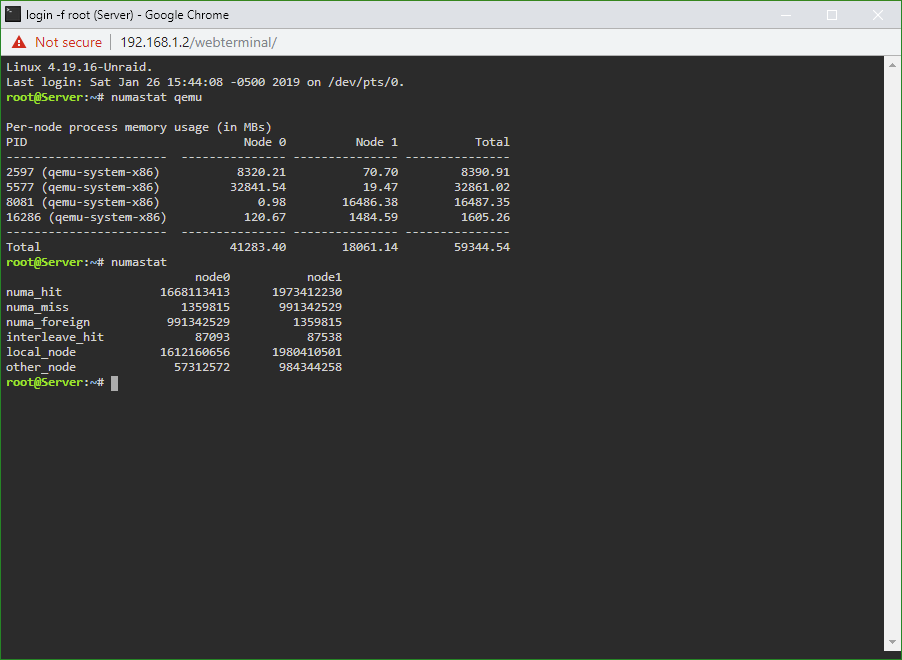Image resolution: width=902 pixels, height=660 pixels.
Task: Click the 192.168.1.2/webterminal/ address
Action: [x=198, y=42]
